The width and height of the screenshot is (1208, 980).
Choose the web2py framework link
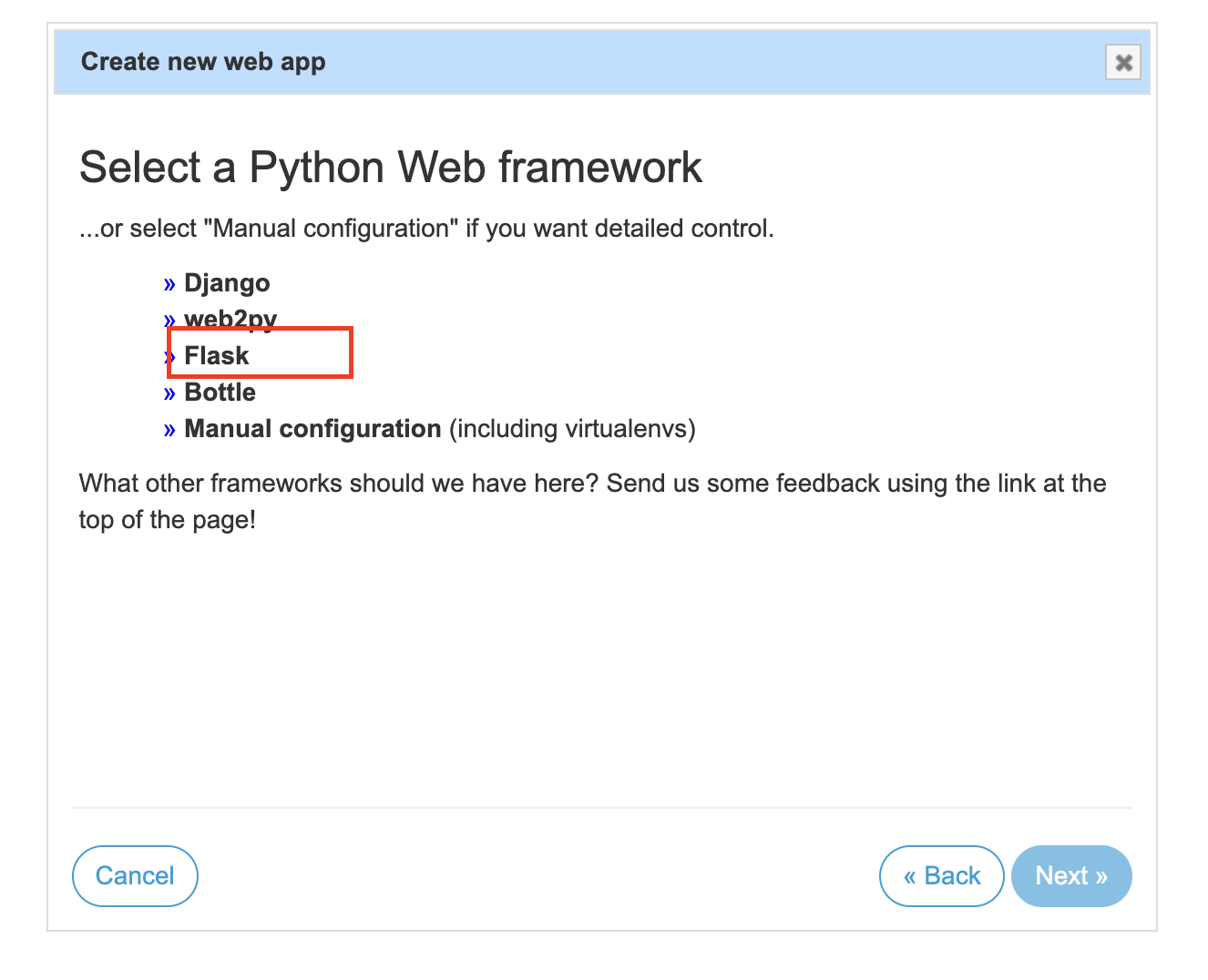point(230,319)
